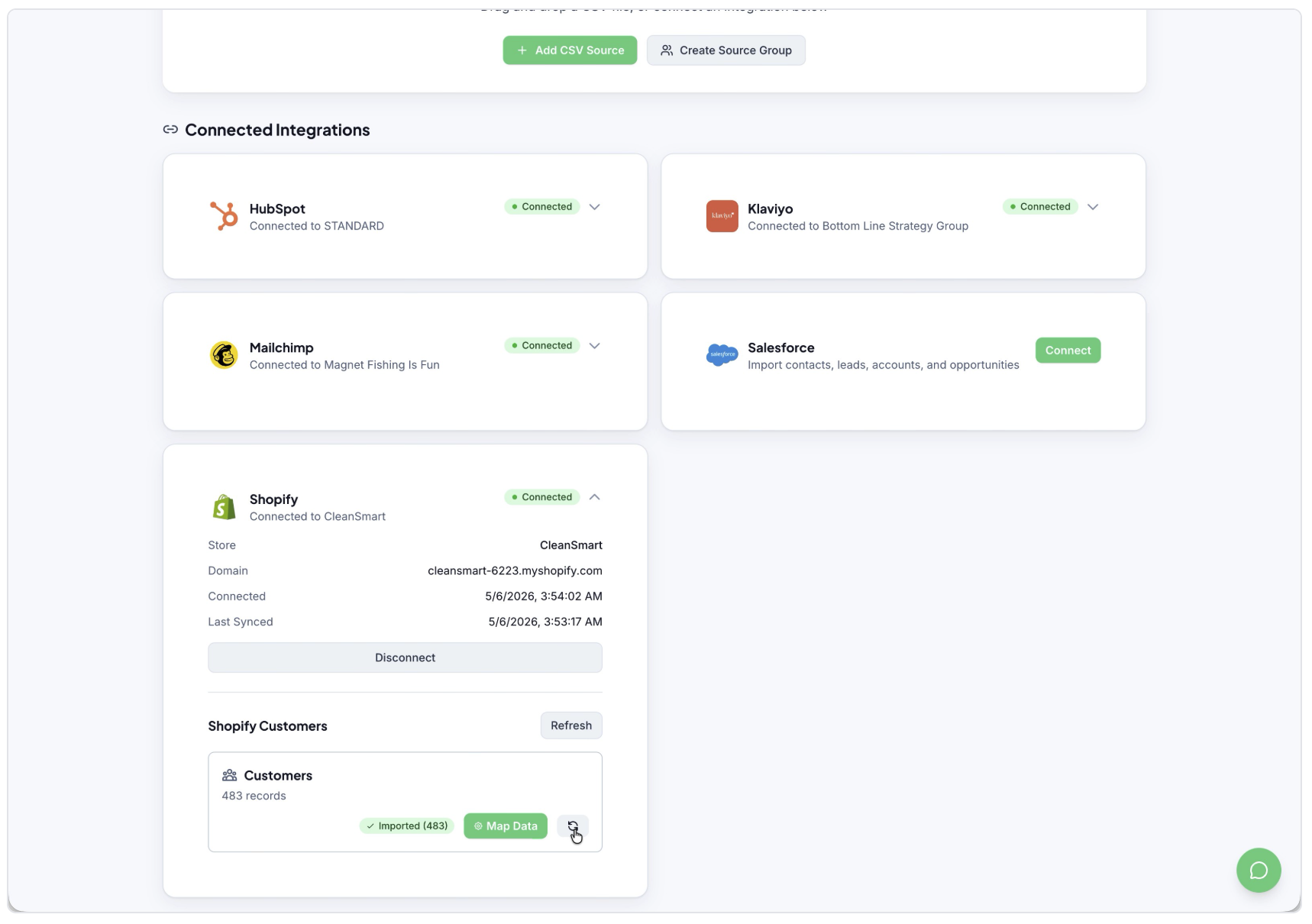Click the Customers group icon
This screenshot has width=1312, height=924.
point(229,776)
